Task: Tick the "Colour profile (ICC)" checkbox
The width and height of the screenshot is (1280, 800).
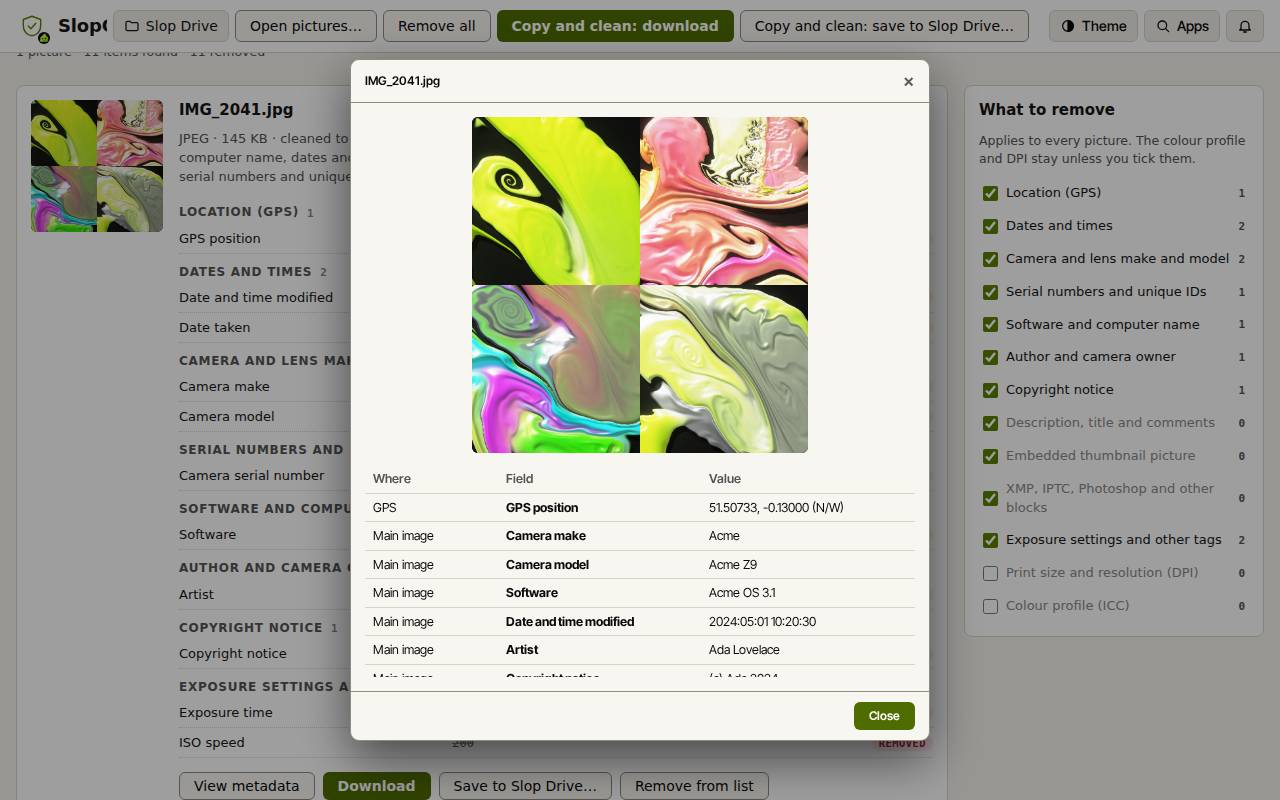Action: (990, 606)
